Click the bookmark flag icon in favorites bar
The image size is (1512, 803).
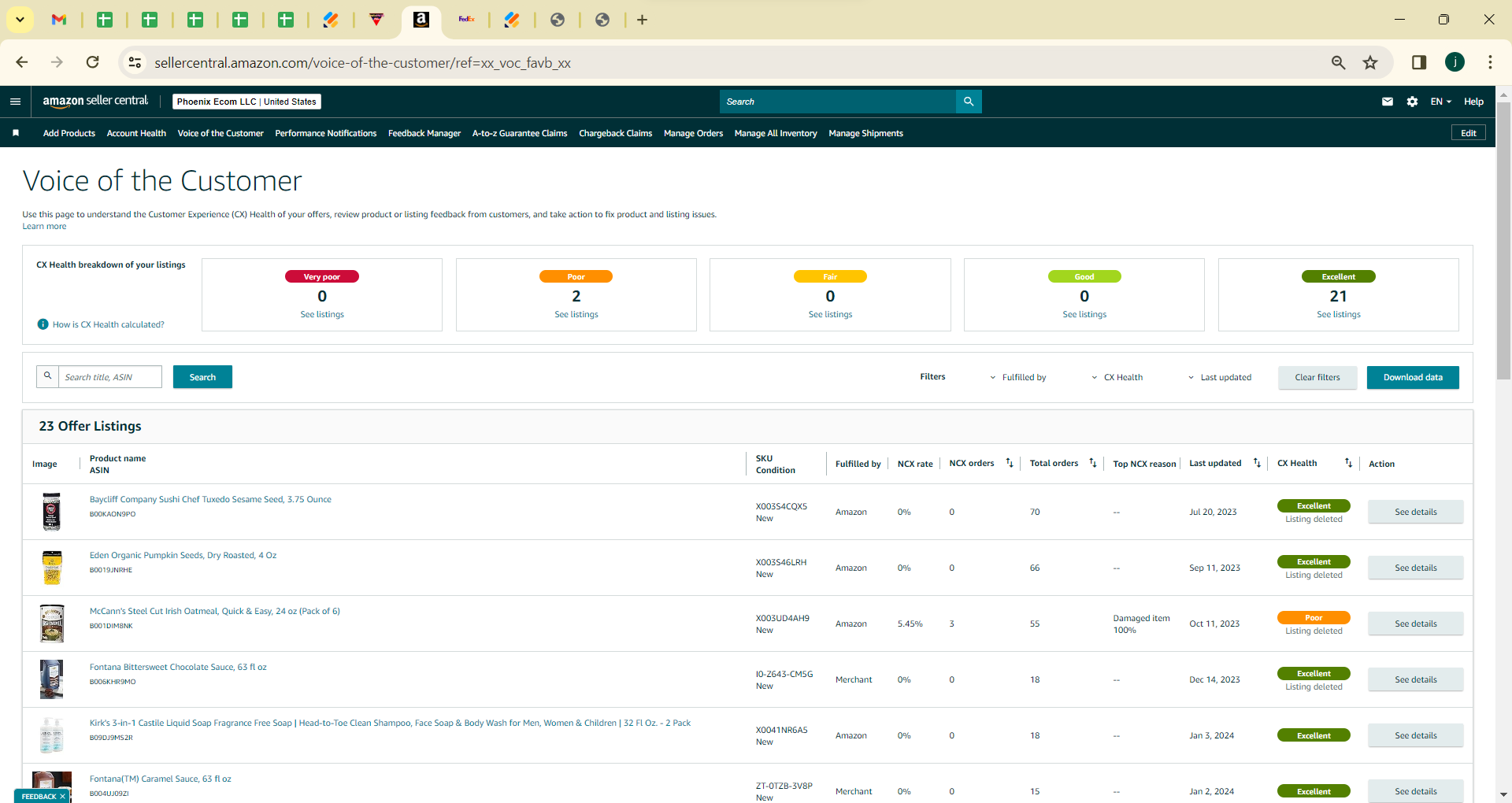[16, 133]
